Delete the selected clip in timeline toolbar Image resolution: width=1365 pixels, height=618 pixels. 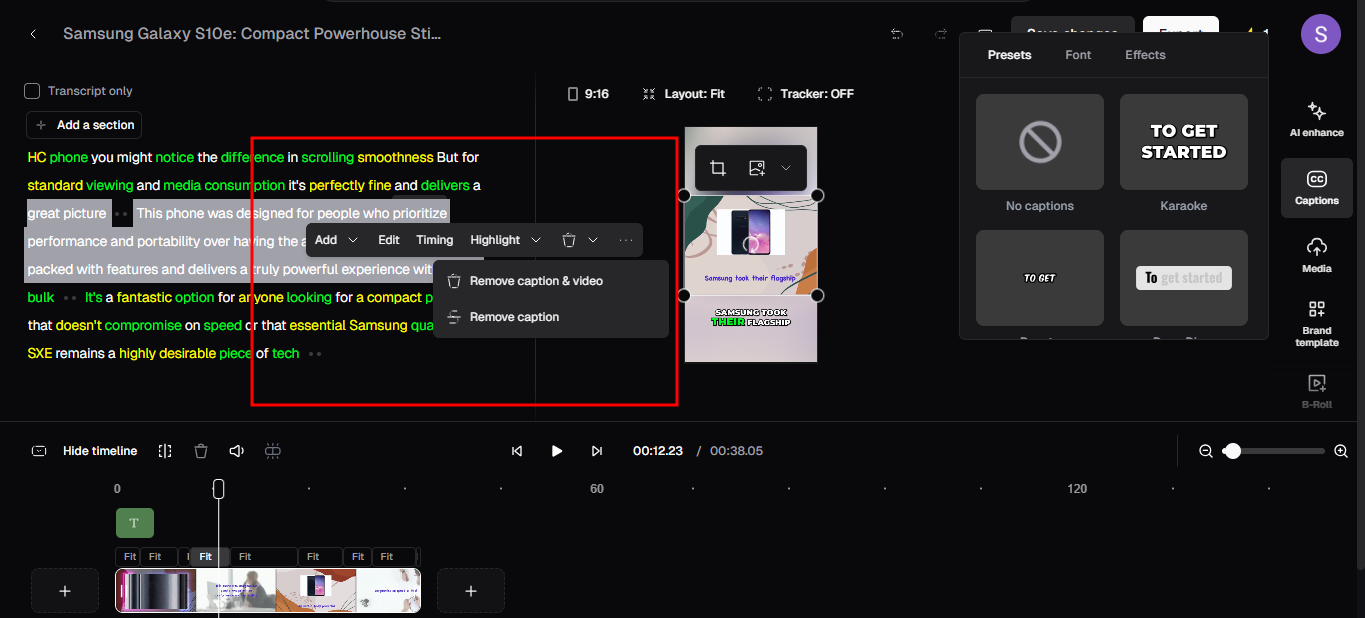(x=201, y=451)
